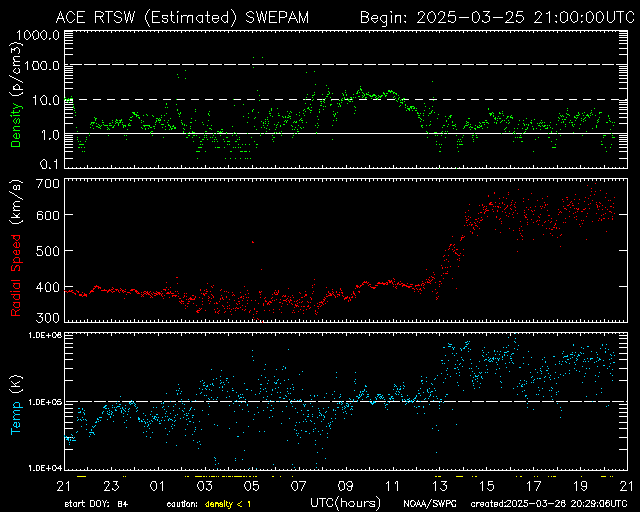Click the "01" hour tick label

158,486
